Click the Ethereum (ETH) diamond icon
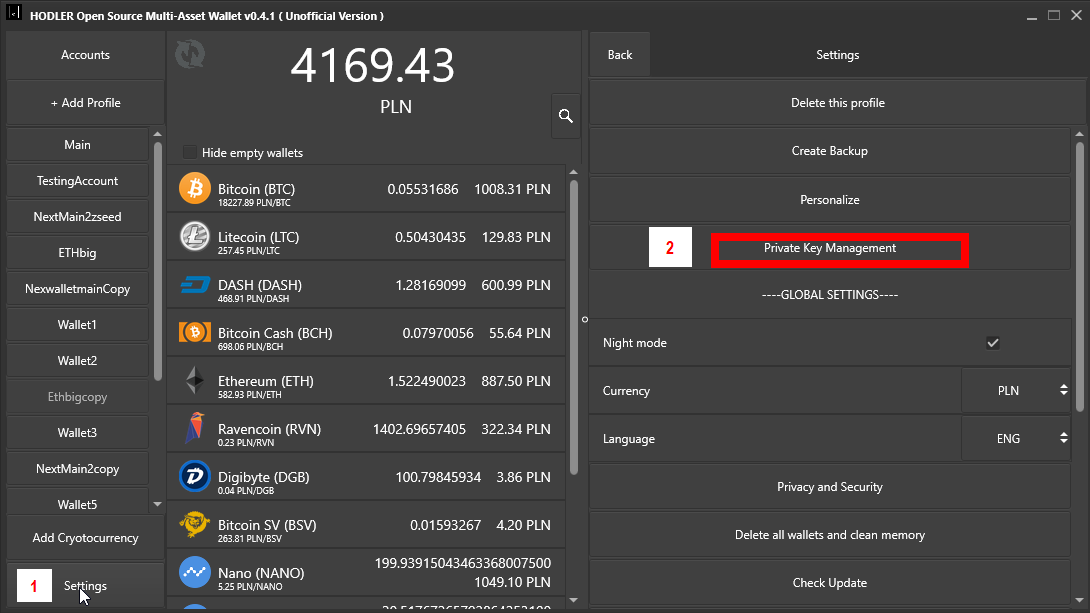The image size is (1090, 613). 195,380
